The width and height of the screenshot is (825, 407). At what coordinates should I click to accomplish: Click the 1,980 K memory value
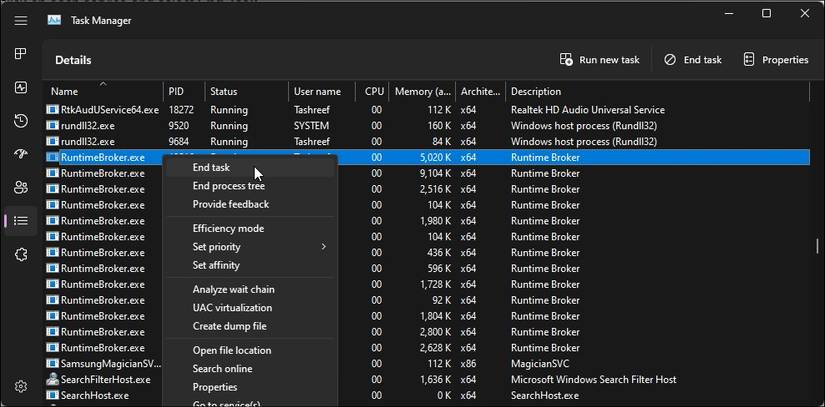point(435,221)
